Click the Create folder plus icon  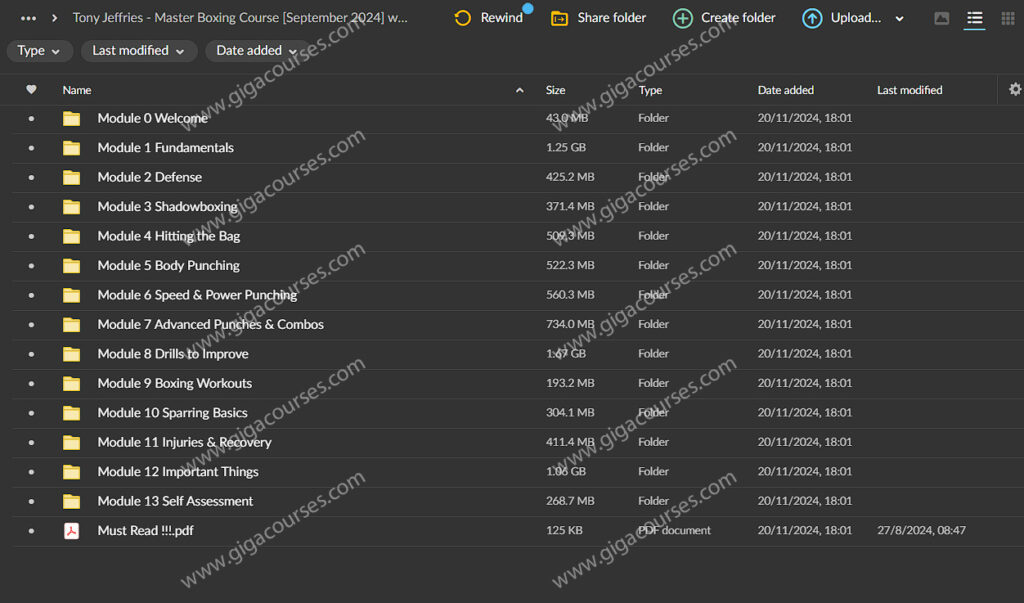coord(682,18)
